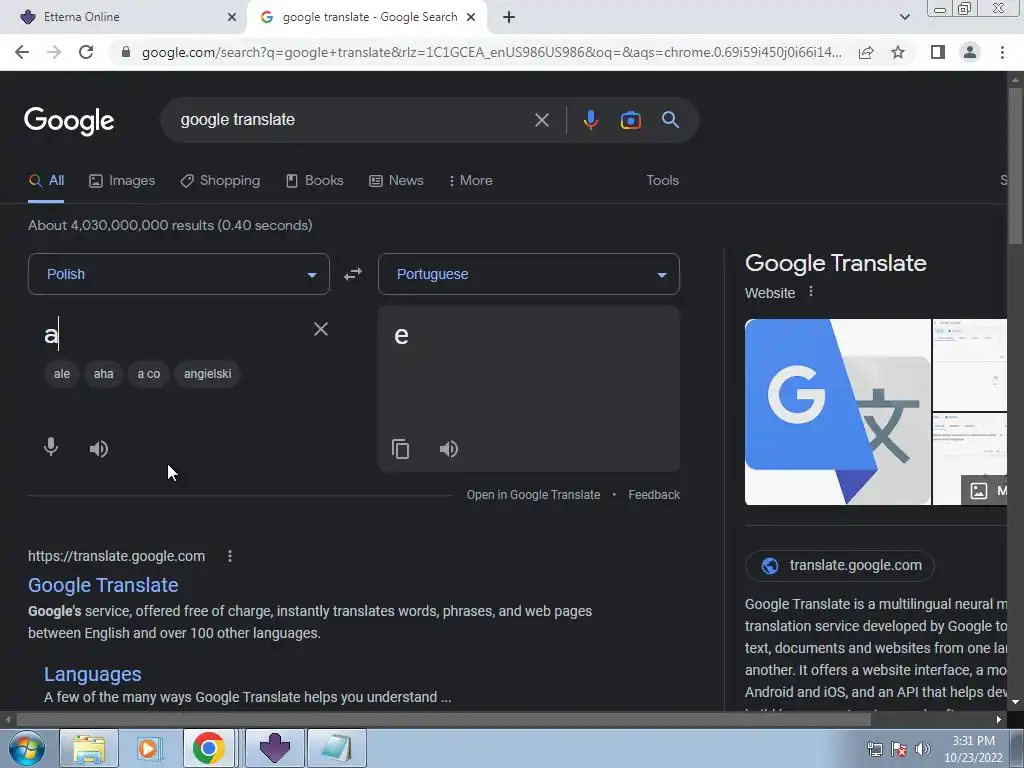This screenshot has height=768, width=1024.
Task: Reload the current page
Action: click(86, 52)
